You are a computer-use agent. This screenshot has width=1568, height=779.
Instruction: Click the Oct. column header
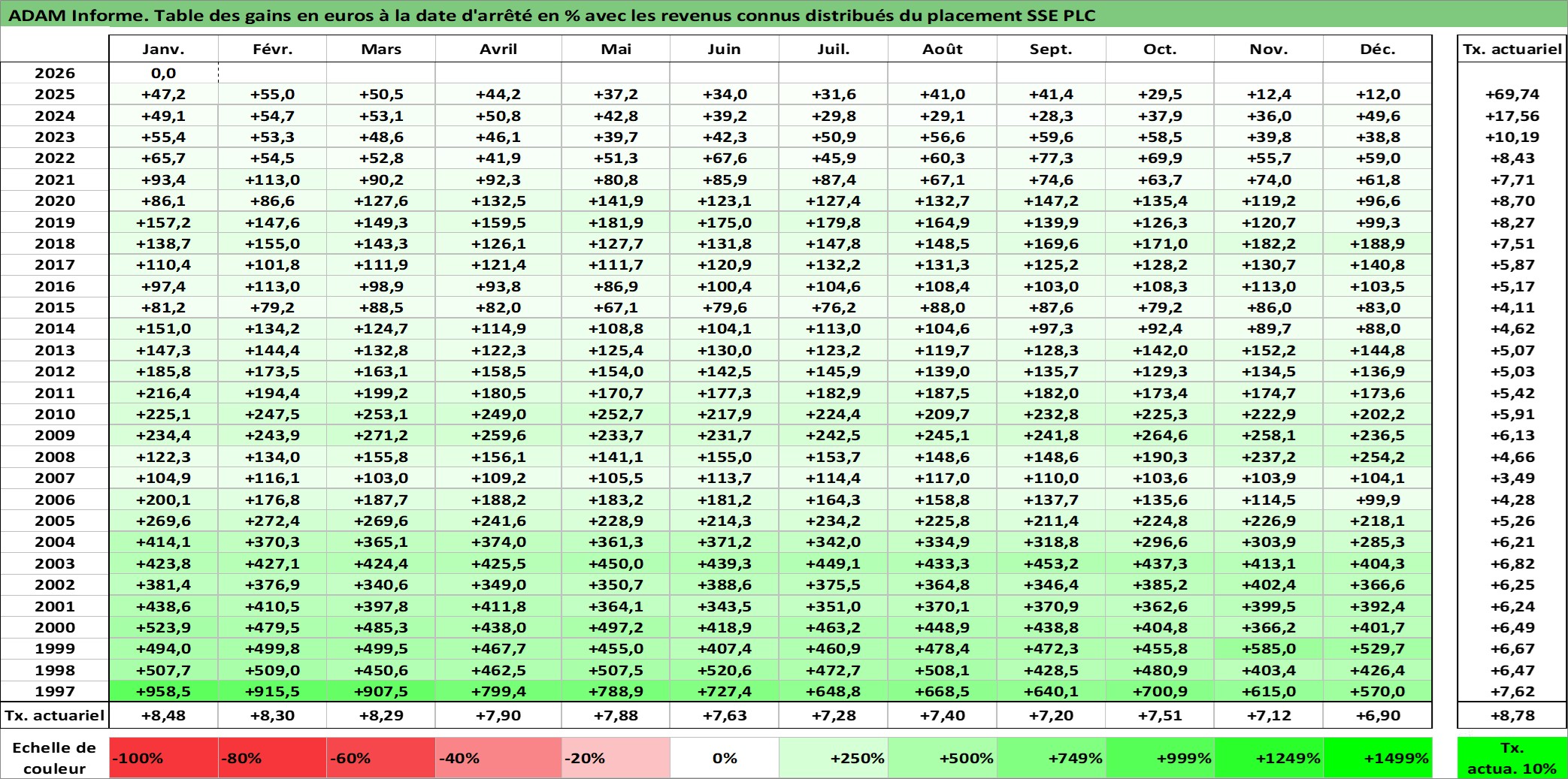click(x=1160, y=49)
